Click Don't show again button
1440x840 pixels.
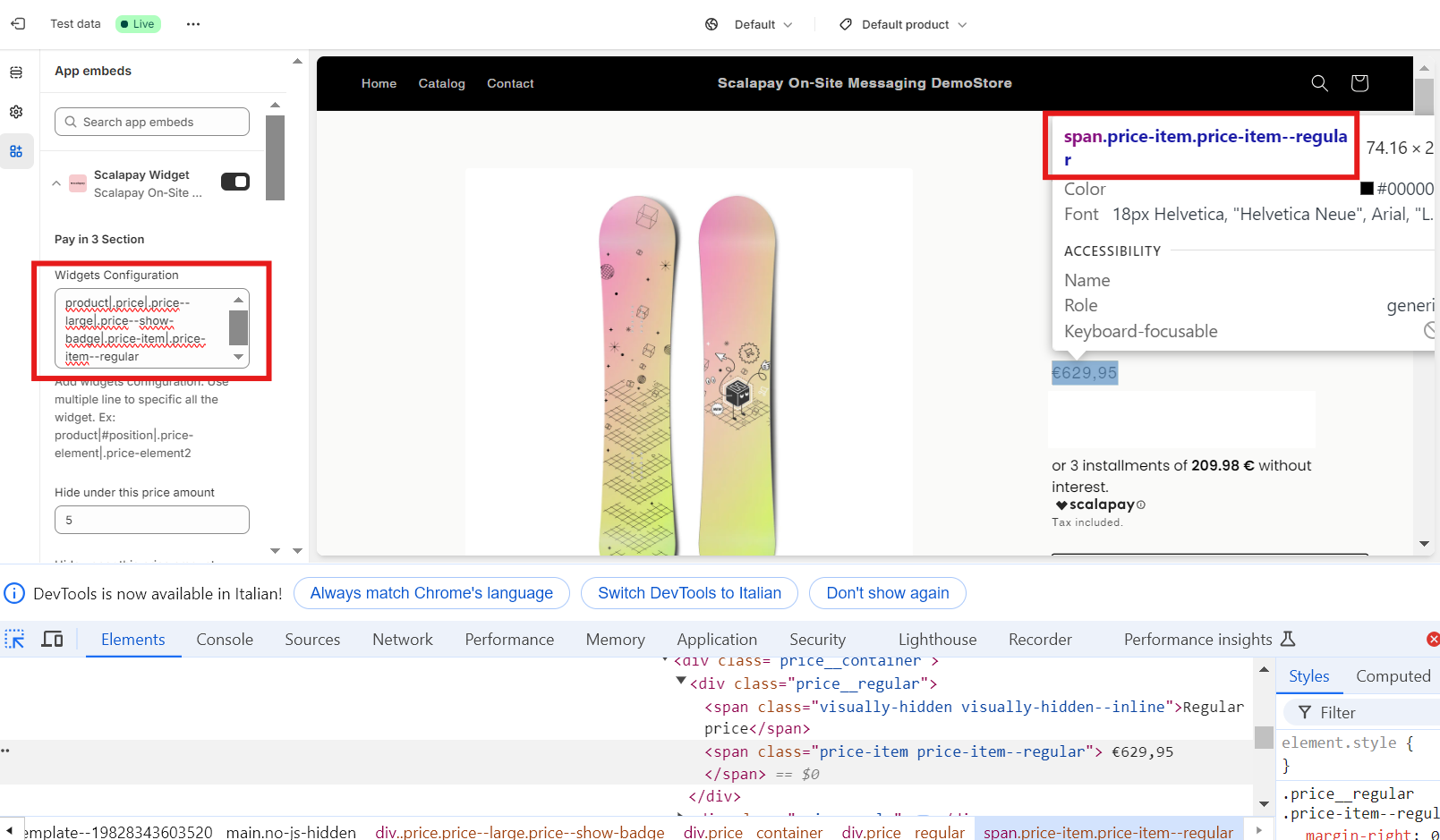tap(888, 593)
